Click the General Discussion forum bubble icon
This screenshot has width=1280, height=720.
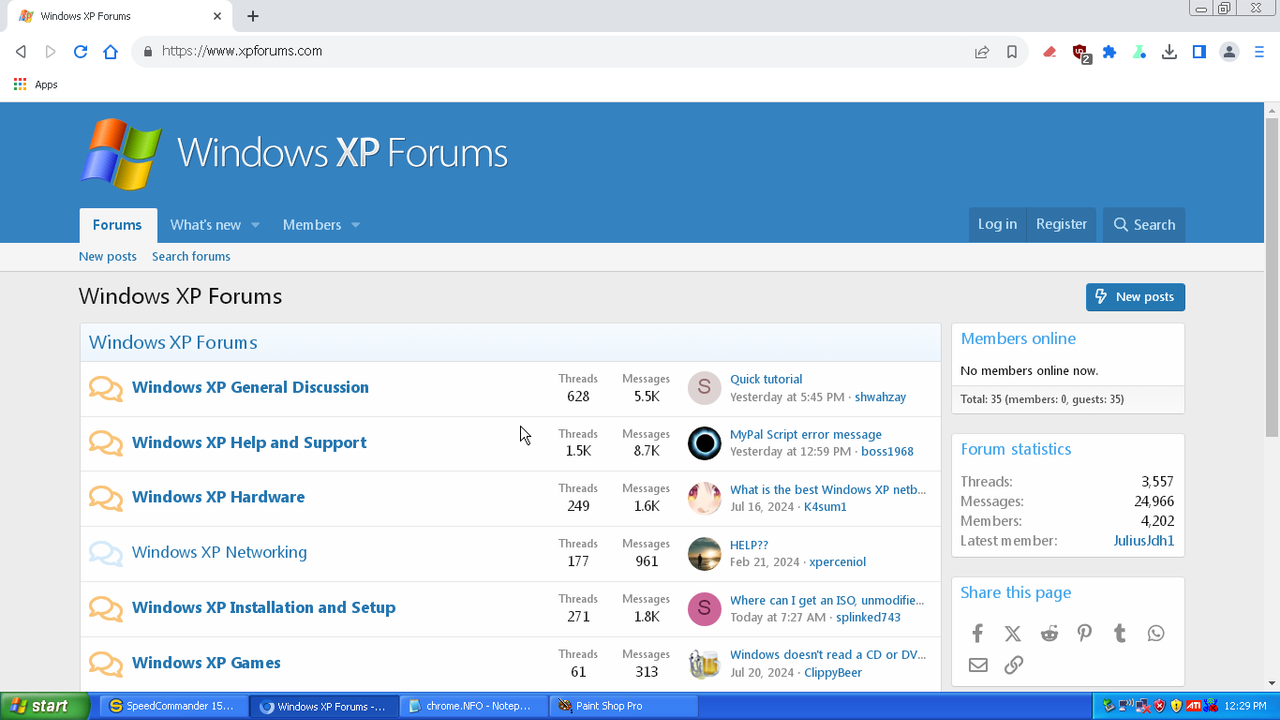point(106,388)
